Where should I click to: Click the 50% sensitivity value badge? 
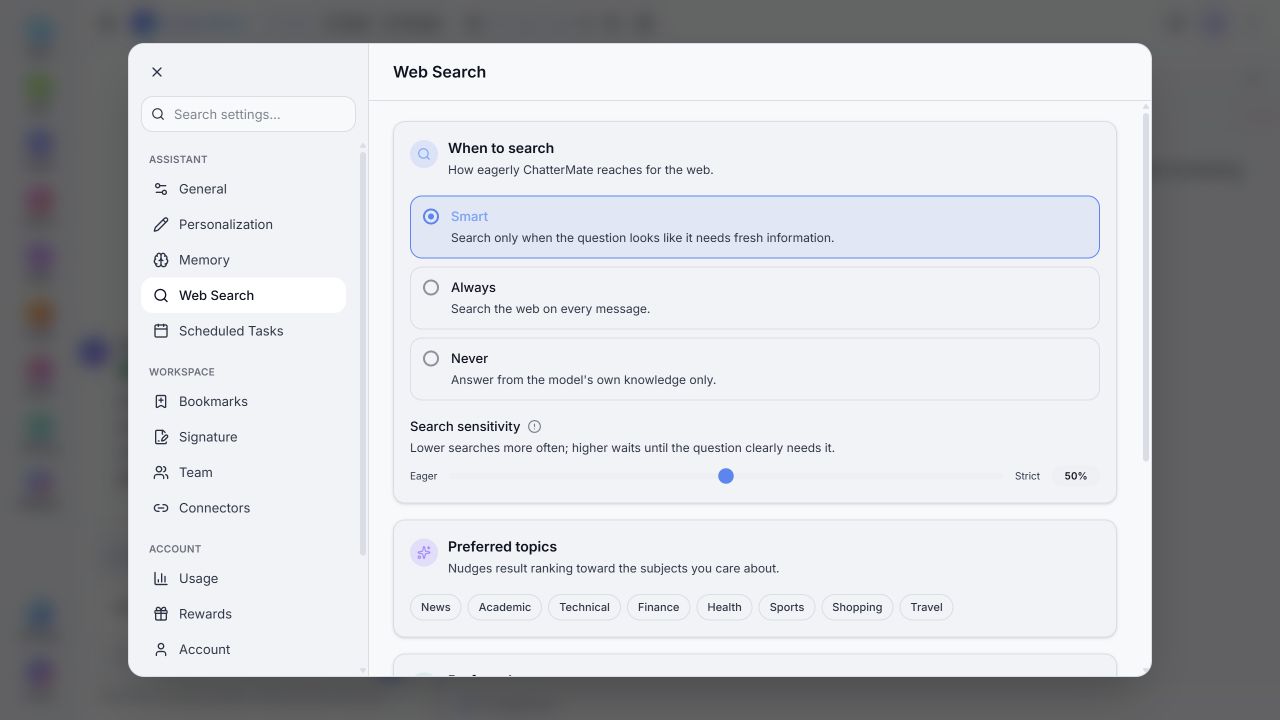[1076, 476]
